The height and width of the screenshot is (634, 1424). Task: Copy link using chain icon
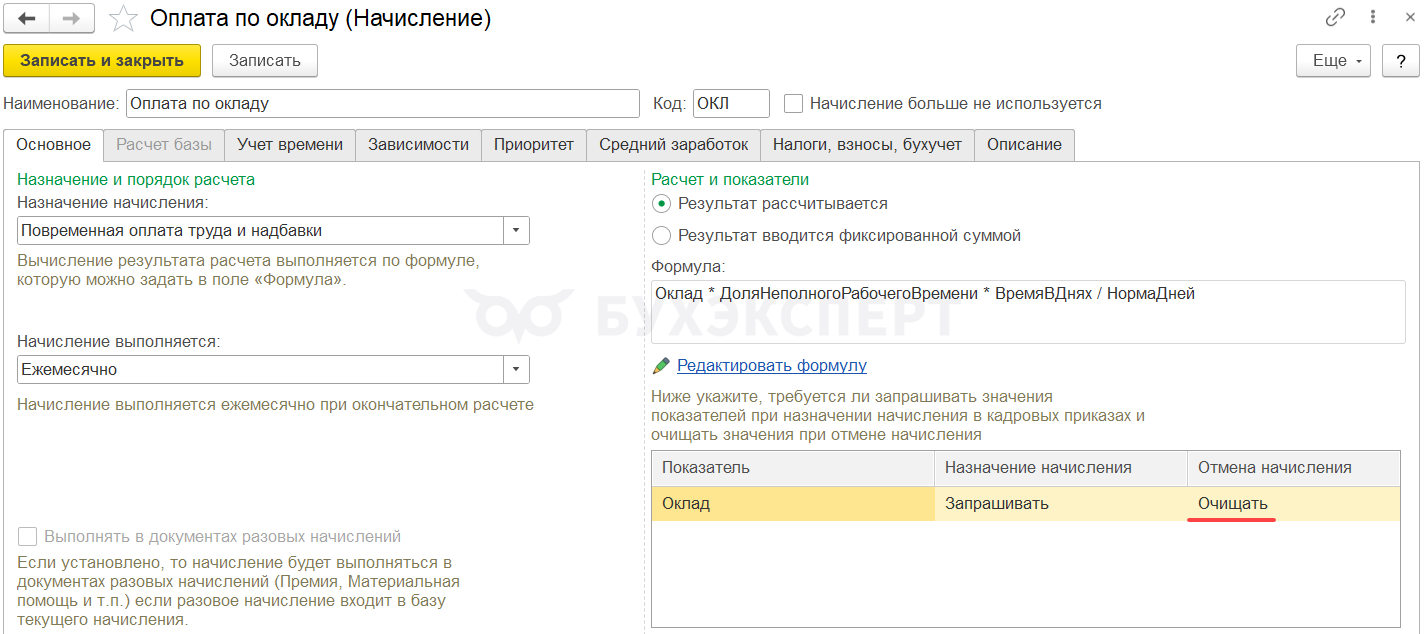pos(1335,17)
